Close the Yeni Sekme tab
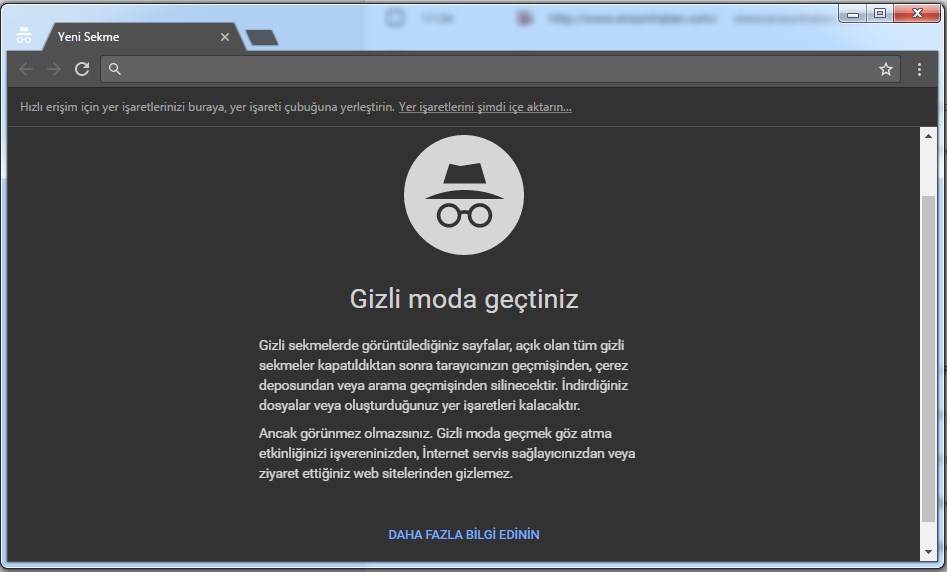Image resolution: width=947 pixels, height=572 pixels. [x=225, y=37]
